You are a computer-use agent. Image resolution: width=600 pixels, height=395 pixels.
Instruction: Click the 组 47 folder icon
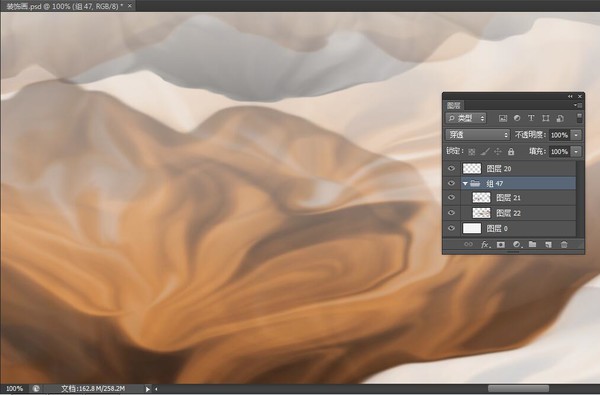point(475,184)
